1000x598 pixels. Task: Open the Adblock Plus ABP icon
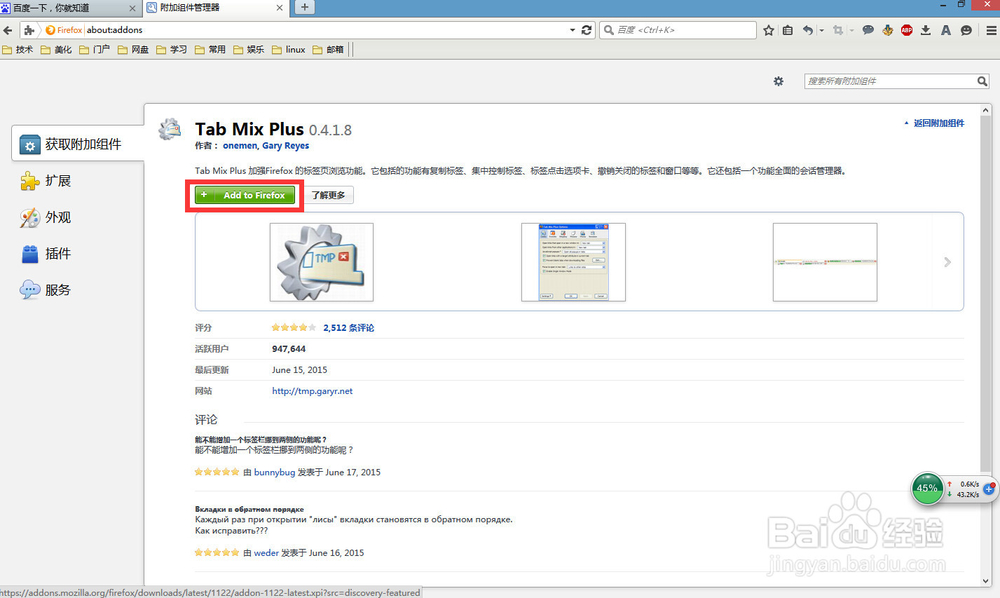906,30
